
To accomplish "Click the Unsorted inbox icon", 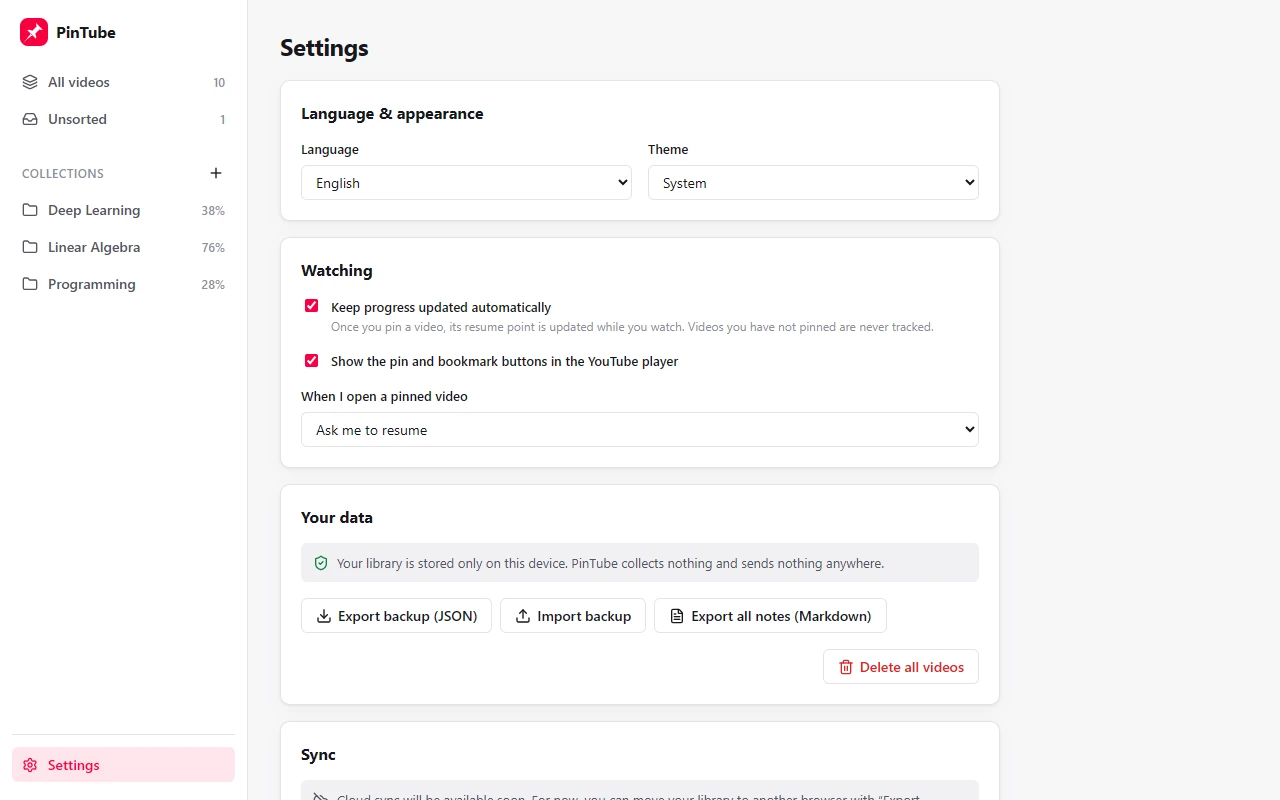I will coord(30,119).
